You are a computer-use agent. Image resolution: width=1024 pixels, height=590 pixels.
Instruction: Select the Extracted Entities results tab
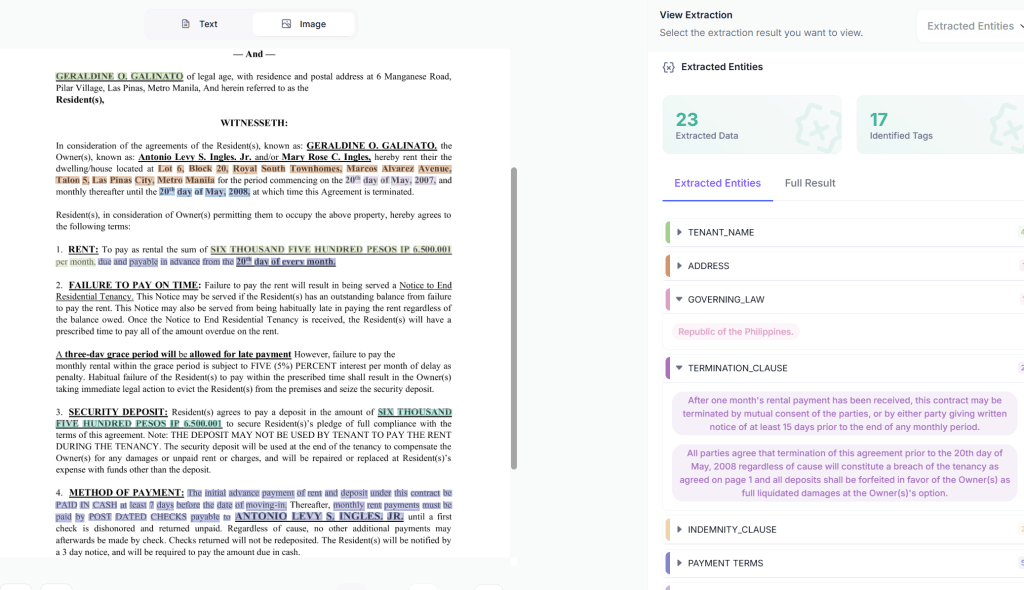(717, 183)
